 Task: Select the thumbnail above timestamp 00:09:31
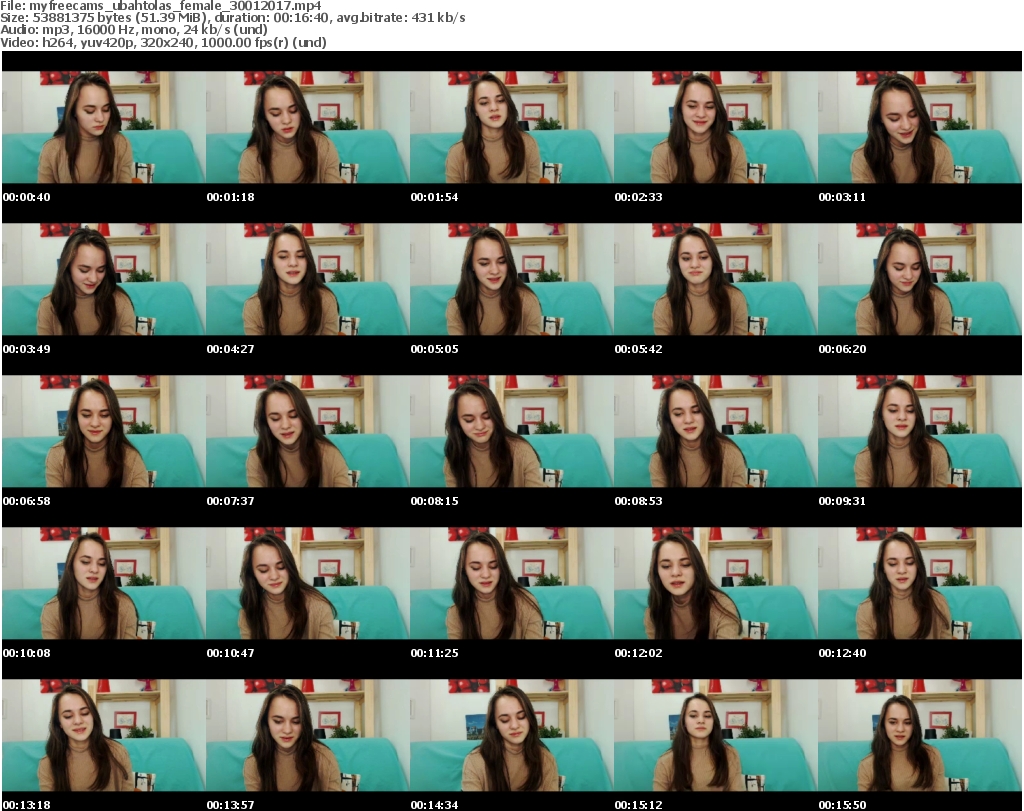(920, 432)
